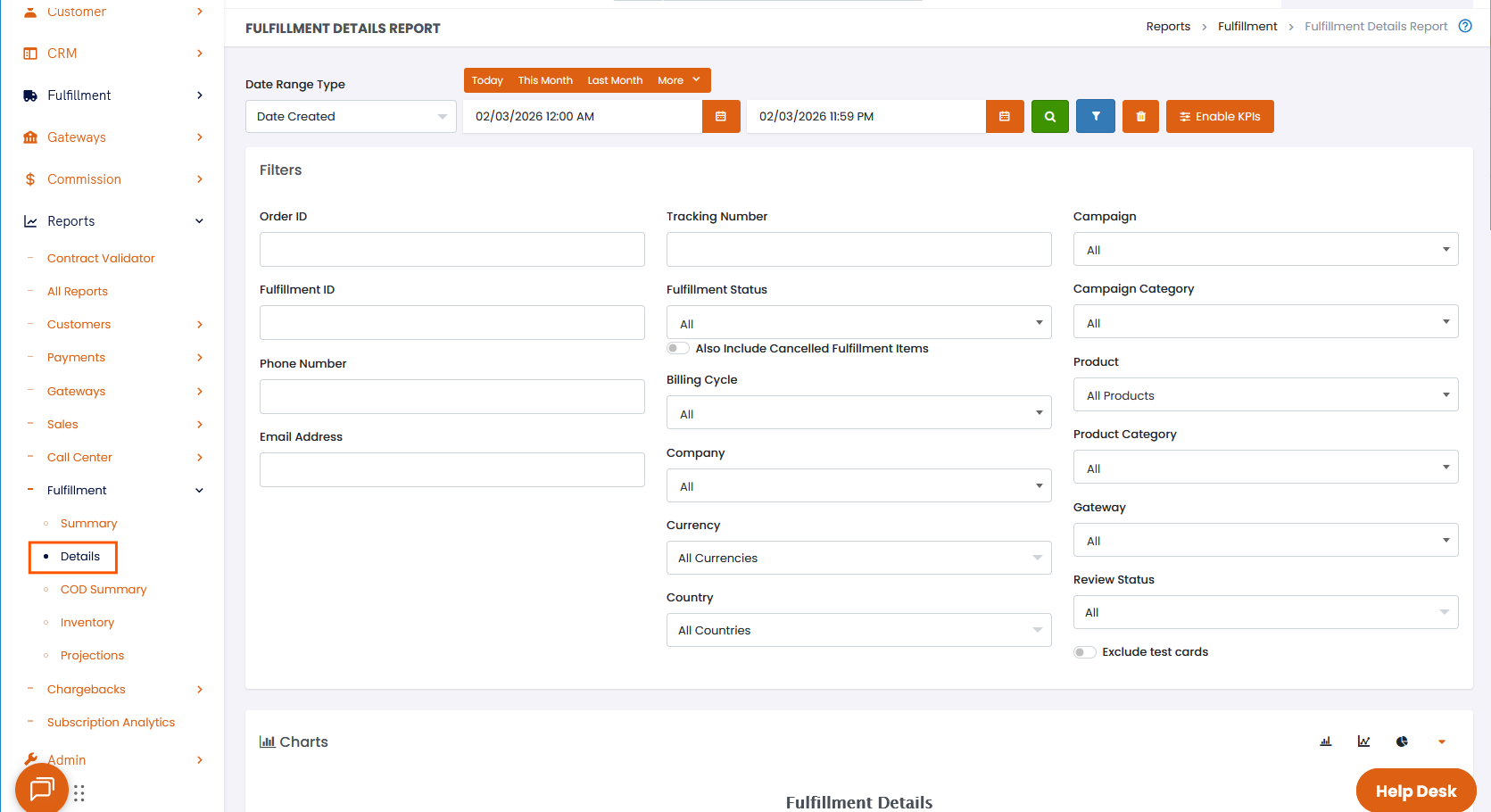
Task: Switch to pie chart view icon
Action: pos(1402,742)
